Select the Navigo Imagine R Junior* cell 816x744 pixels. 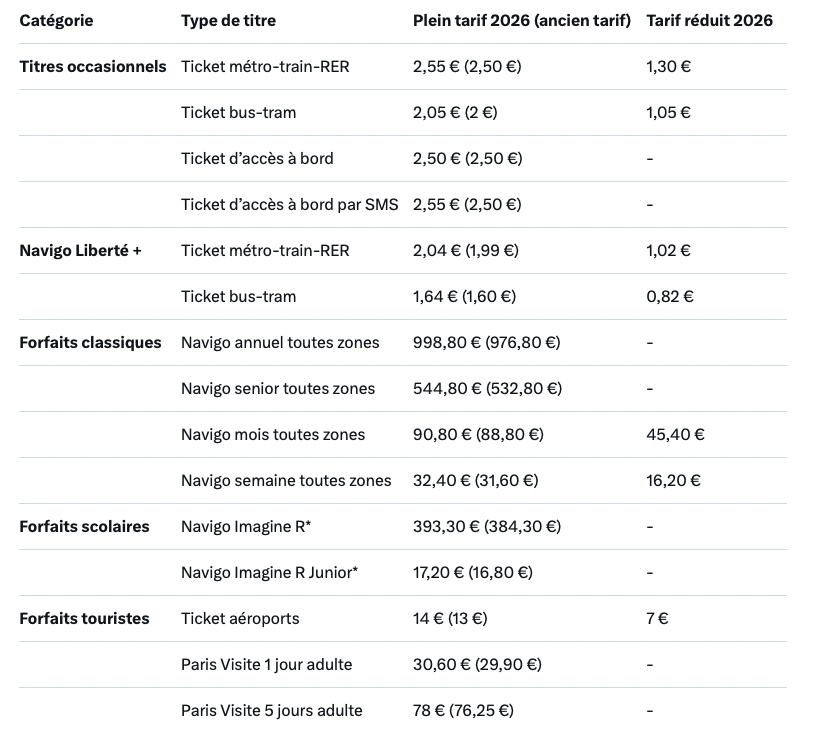269,572
